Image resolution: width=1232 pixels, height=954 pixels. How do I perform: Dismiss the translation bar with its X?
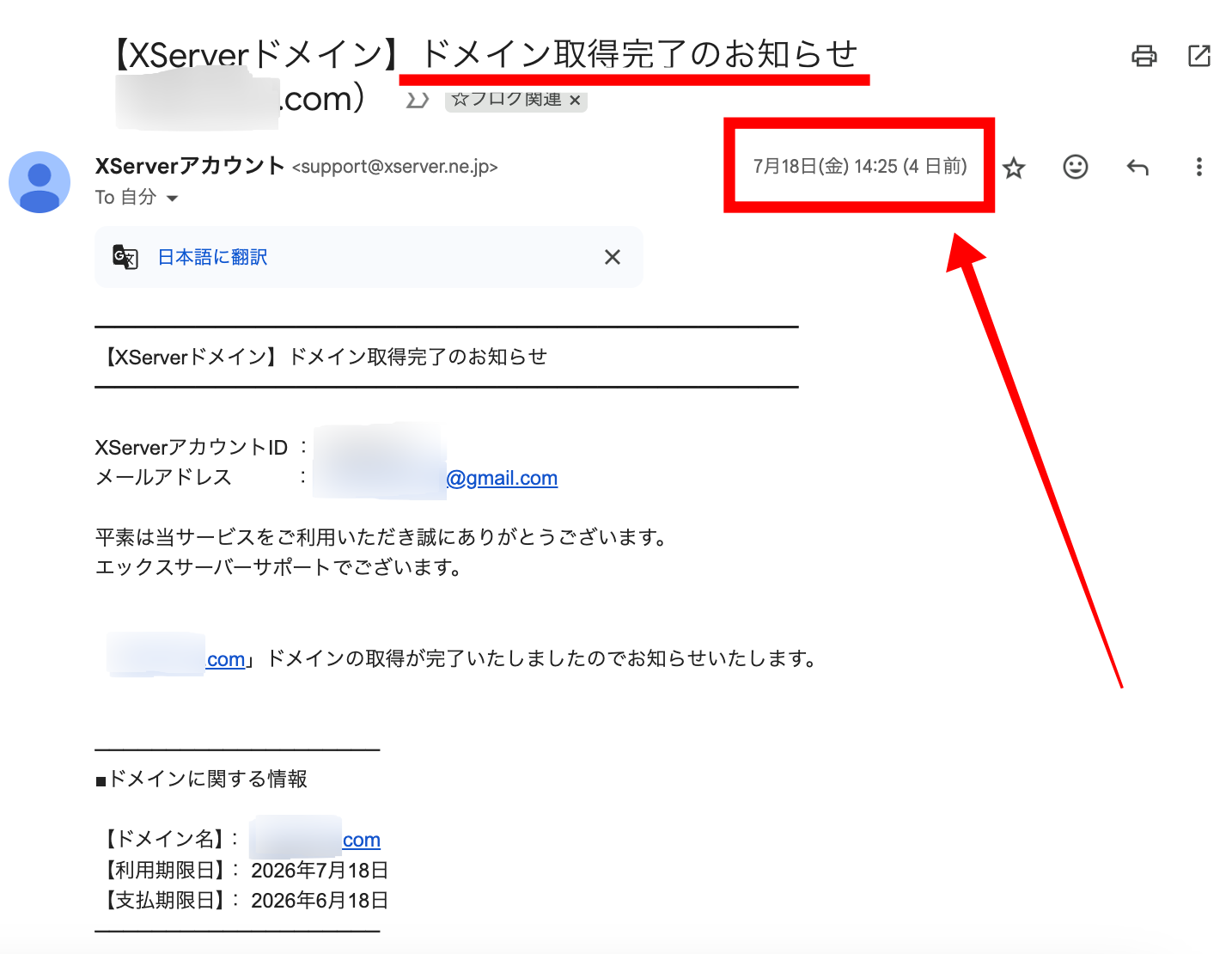613,257
